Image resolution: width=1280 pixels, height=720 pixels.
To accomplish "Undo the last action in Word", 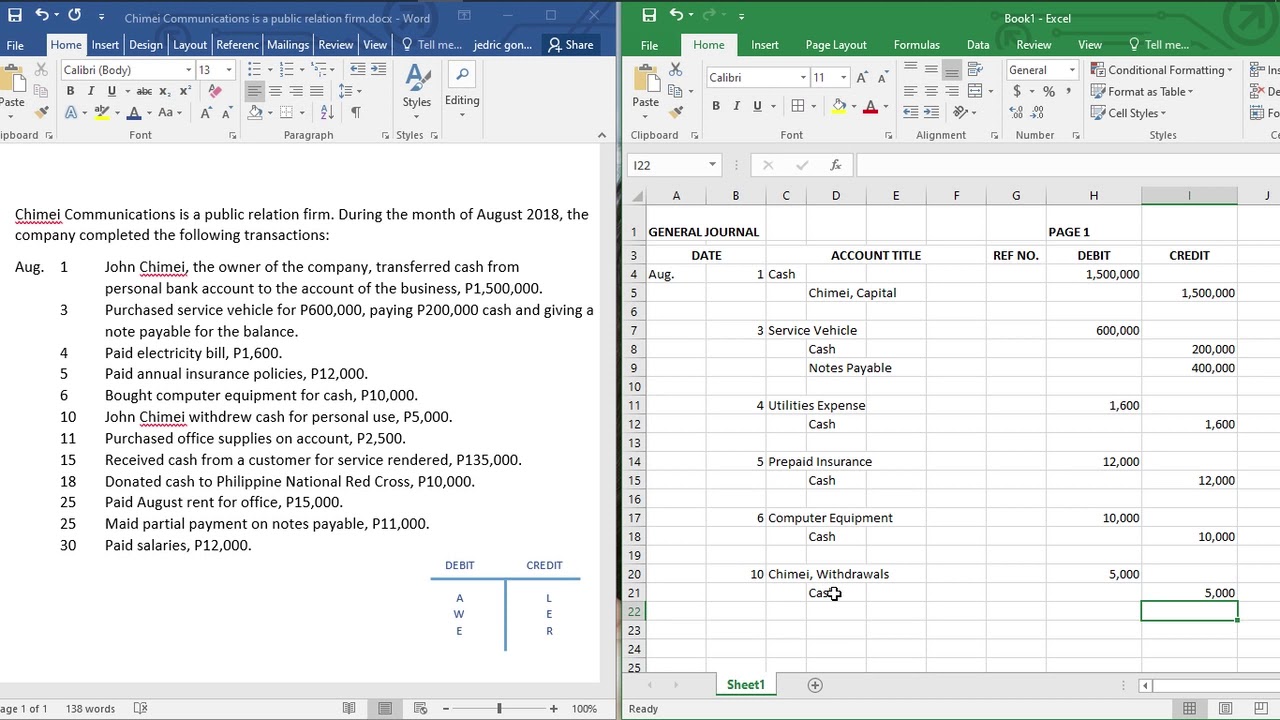I will (41, 16).
